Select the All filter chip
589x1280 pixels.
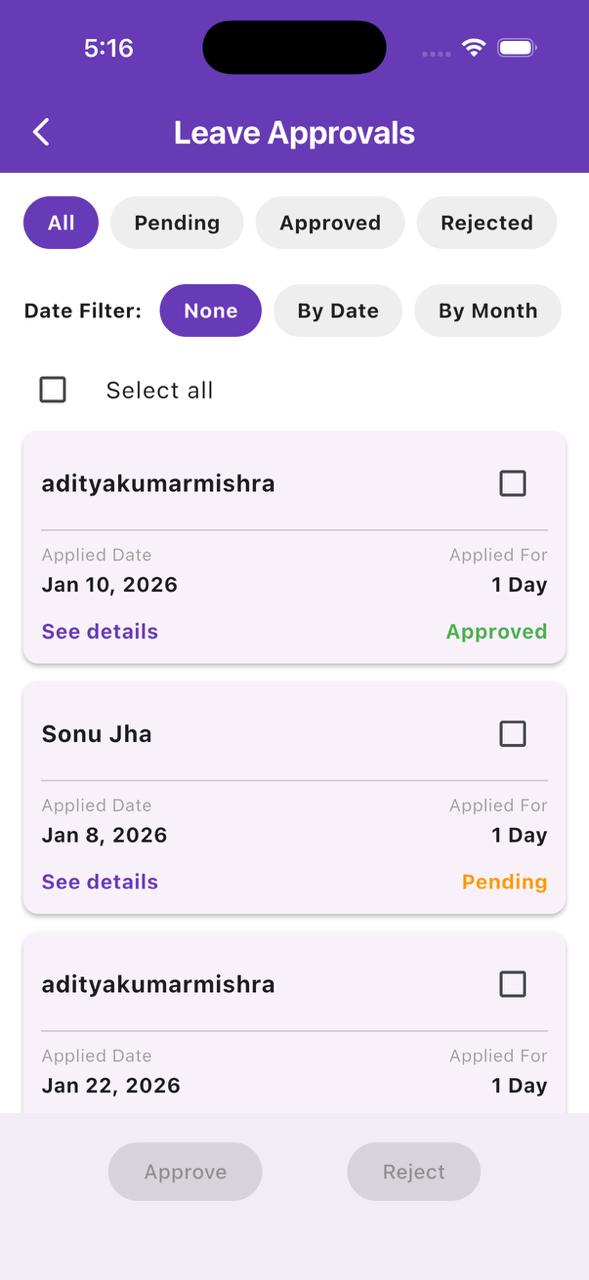click(x=60, y=222)
